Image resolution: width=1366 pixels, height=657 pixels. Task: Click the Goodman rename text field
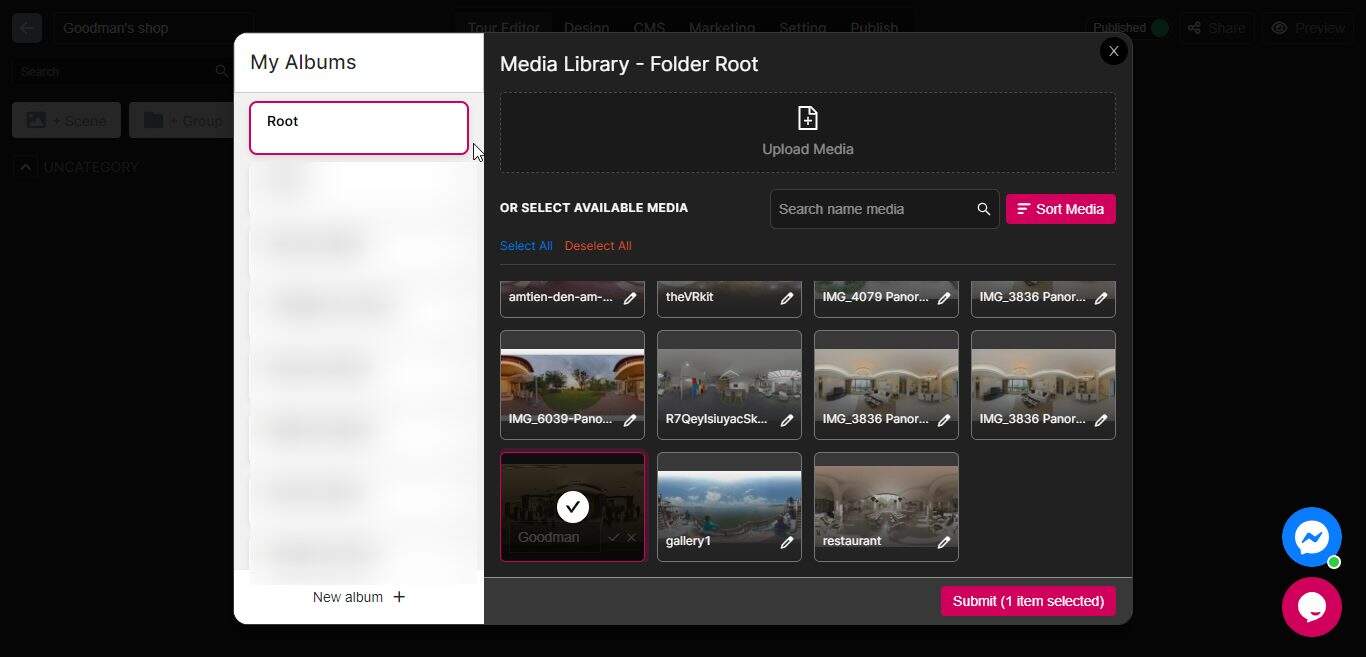(x=554, y=538)
